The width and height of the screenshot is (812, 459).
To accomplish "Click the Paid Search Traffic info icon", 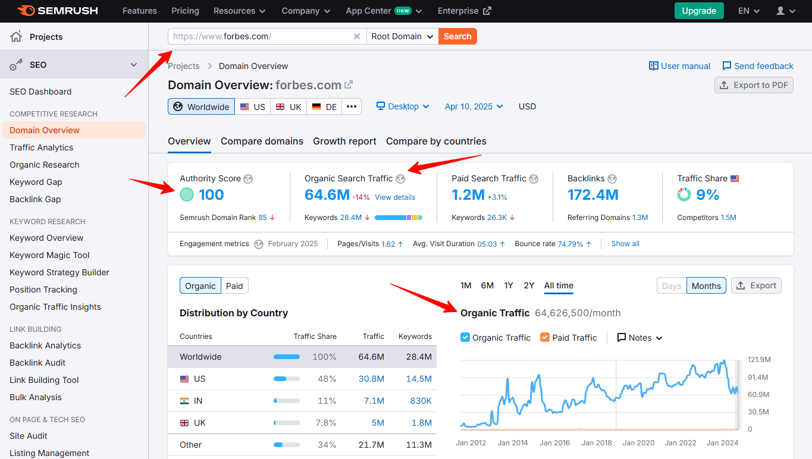I will (533, 179).
